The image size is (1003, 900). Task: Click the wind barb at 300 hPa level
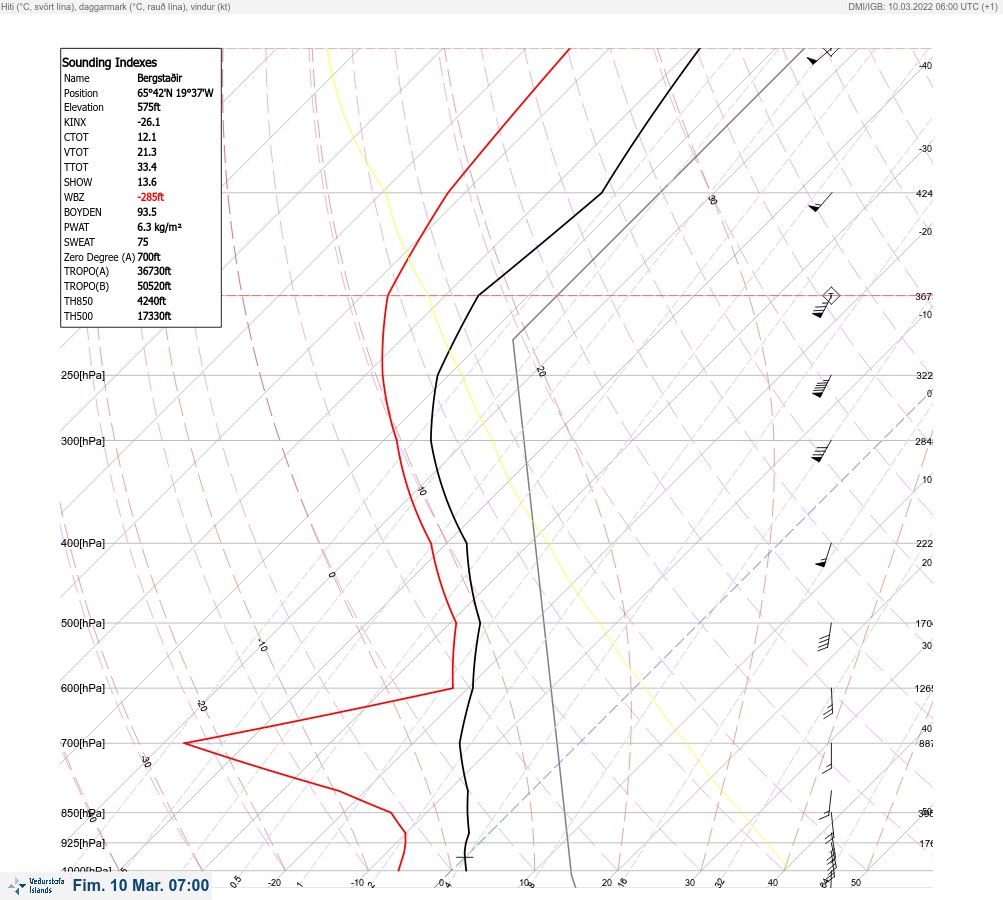coord(821,452)
